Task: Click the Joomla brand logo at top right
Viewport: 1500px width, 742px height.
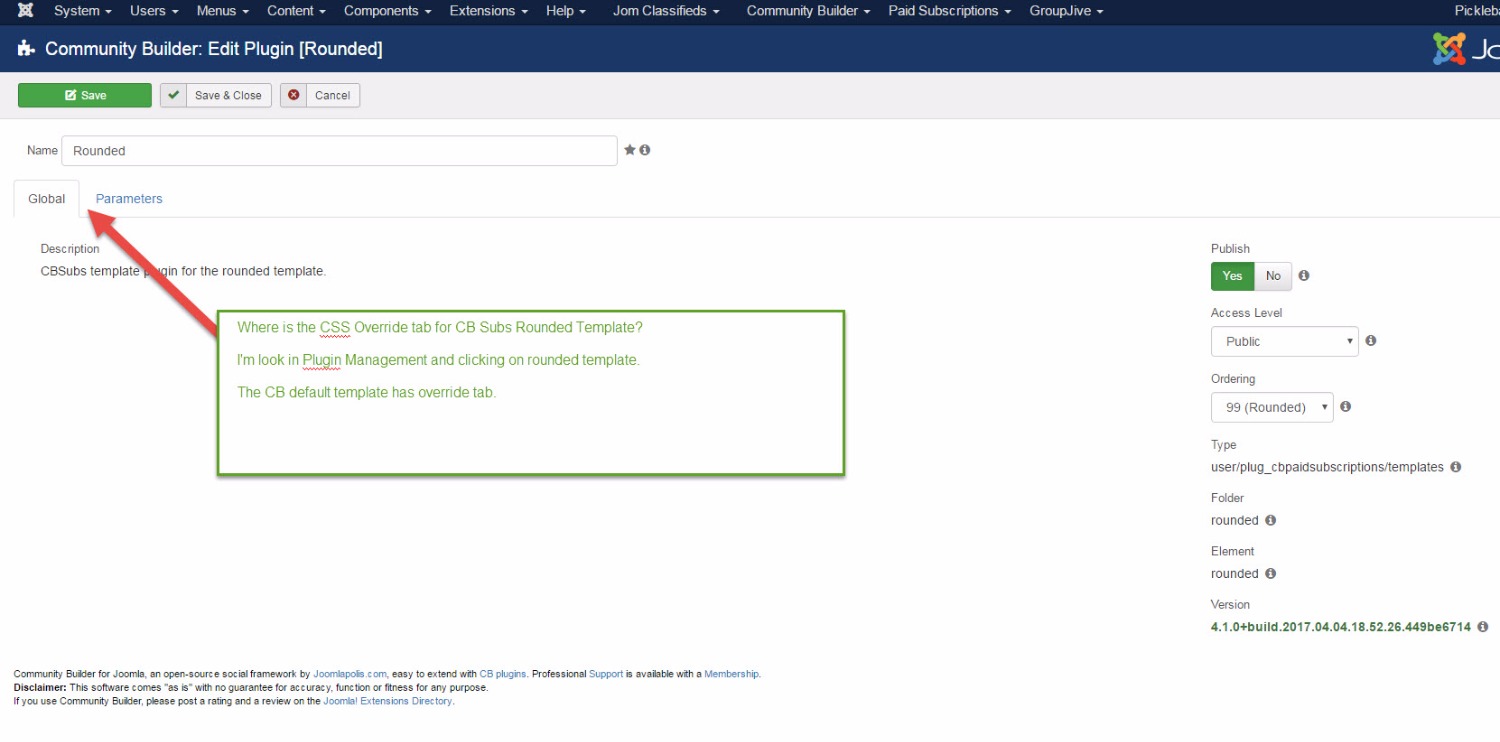Action: coord(1466,49)
